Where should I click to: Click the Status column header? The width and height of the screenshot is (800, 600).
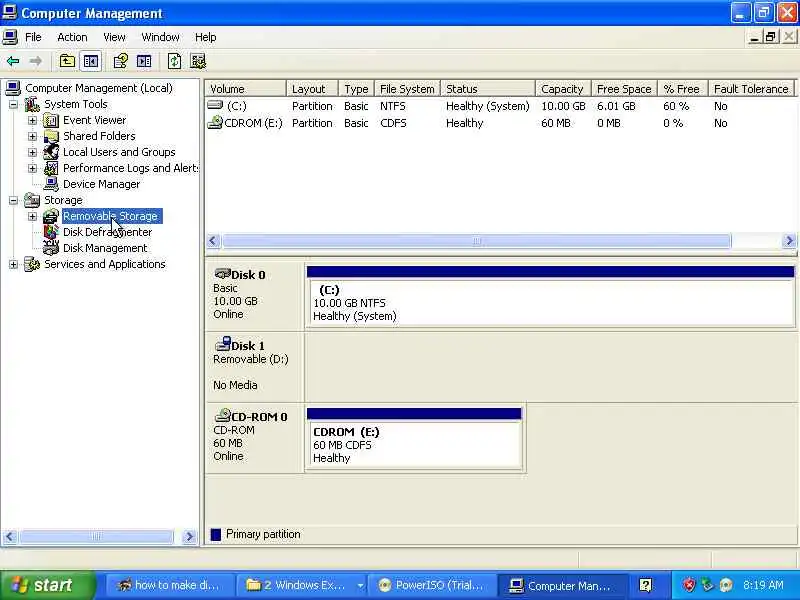tap(487, 89)
